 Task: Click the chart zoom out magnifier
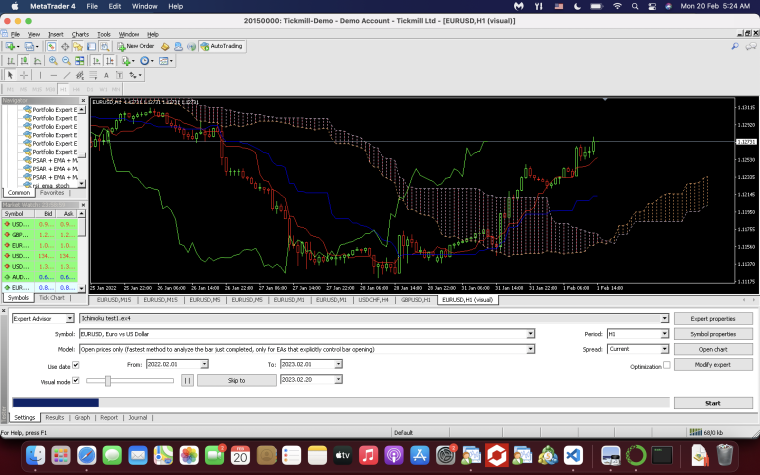[x=66, y=61]
